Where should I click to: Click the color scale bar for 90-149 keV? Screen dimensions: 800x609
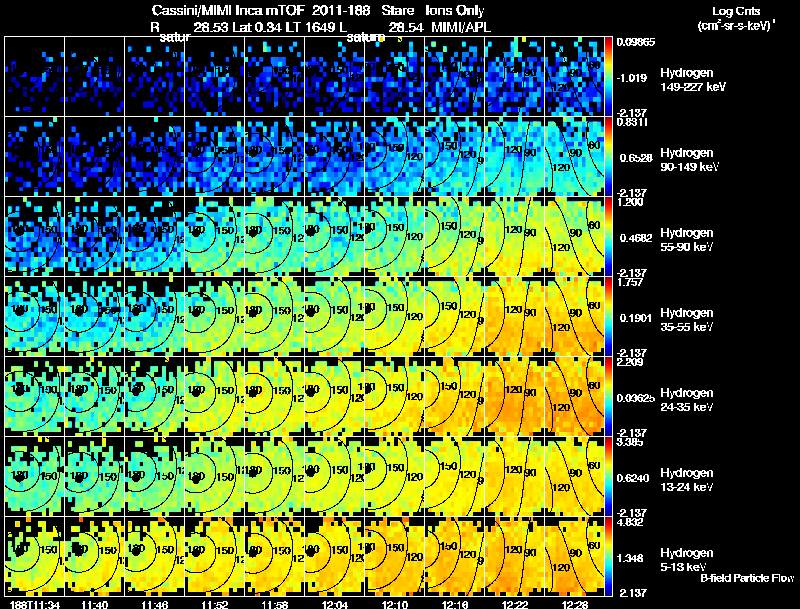tap(608, 157)
